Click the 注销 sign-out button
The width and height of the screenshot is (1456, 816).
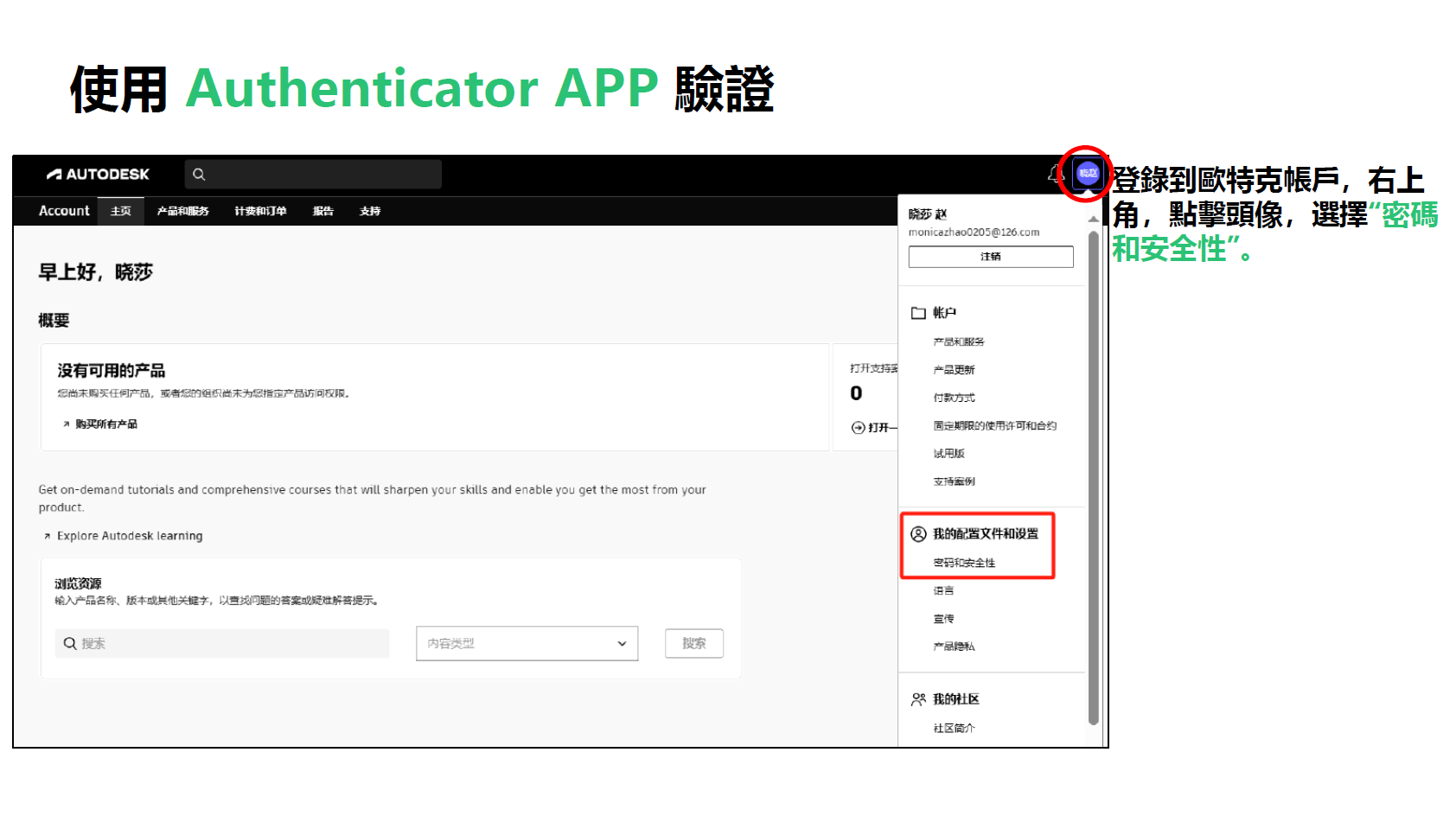(991, 257)
